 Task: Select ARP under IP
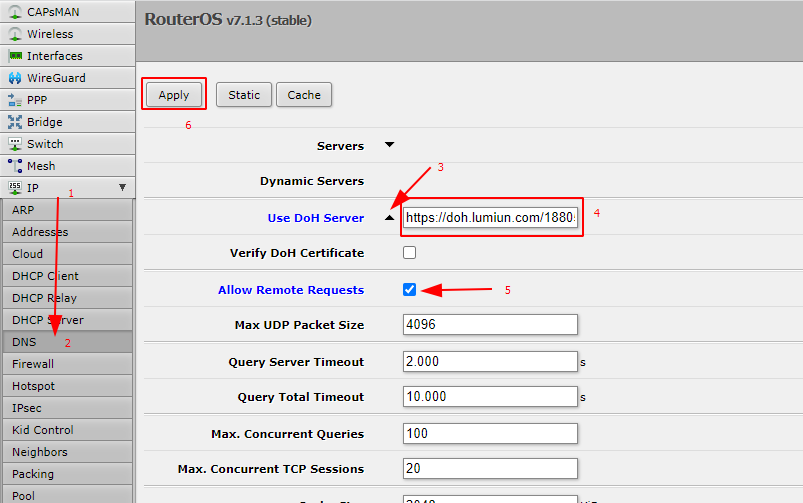pos(68,210)
